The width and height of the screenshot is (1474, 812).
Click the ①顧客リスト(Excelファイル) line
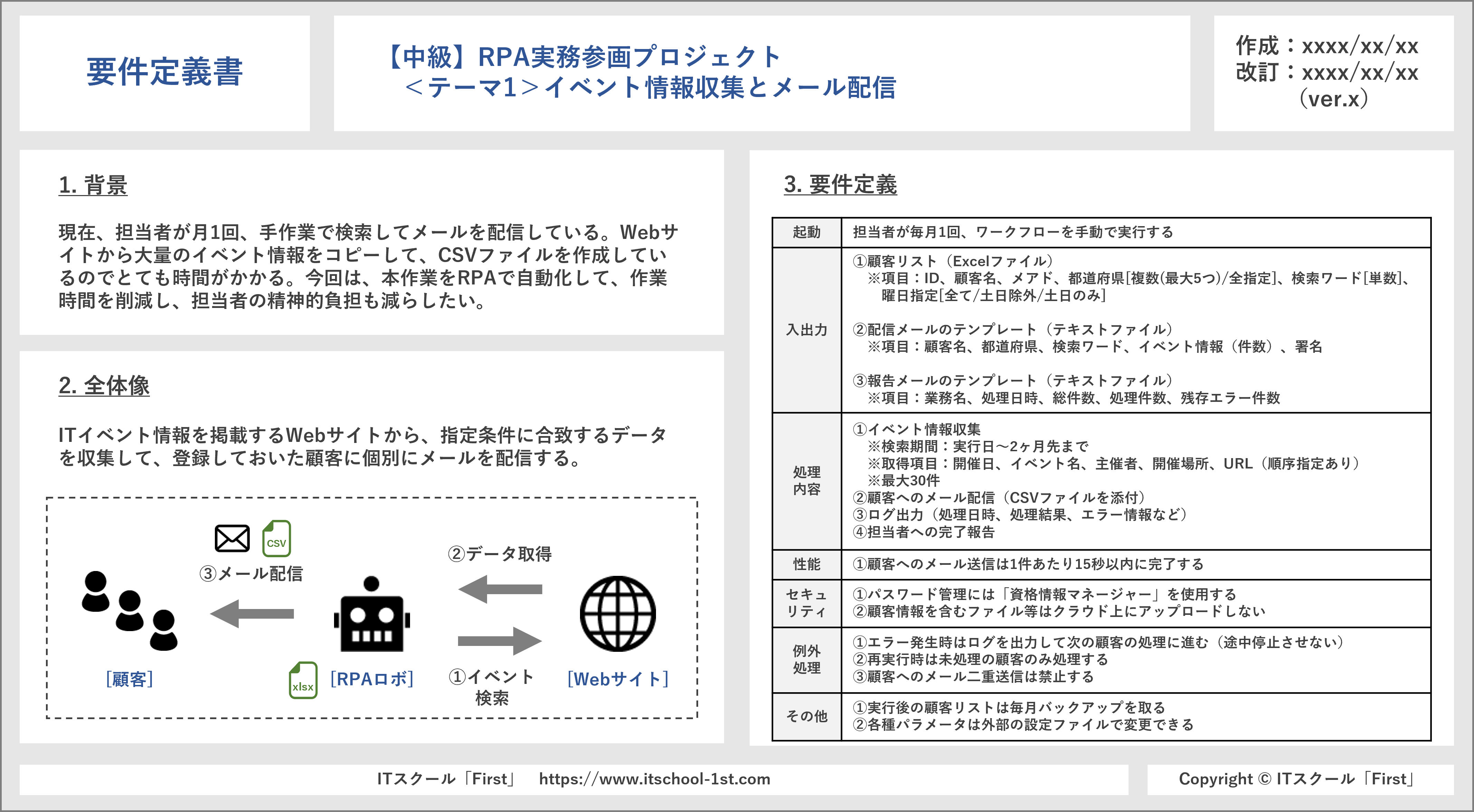953,261
